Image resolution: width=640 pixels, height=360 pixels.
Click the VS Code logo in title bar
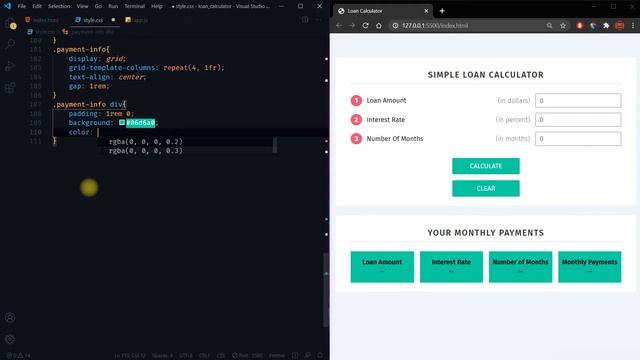[x=7, y=6]
